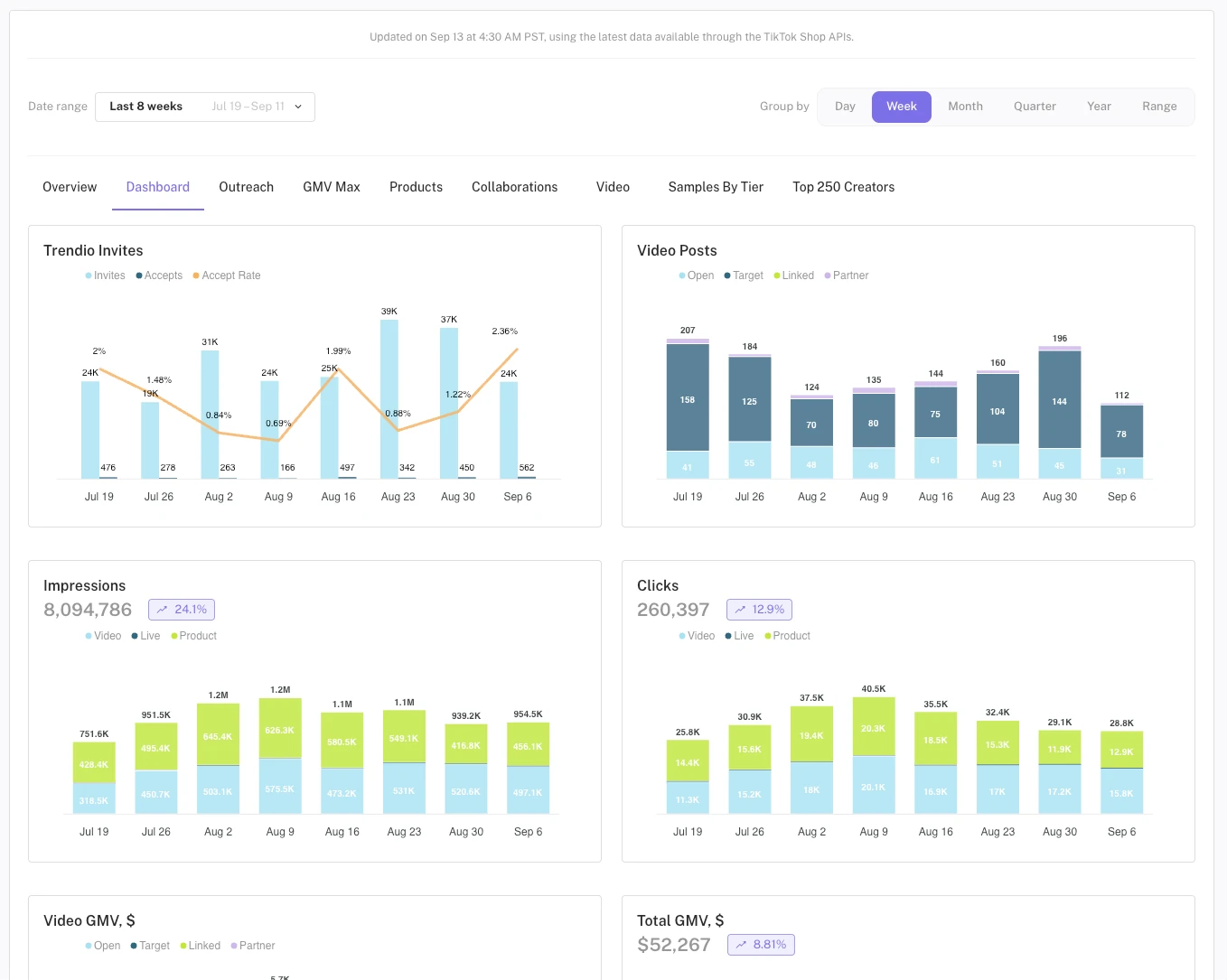Viewport: 1227px width, 980px height.
Task: Click the 39K Invites bar for Aug 23
Action: (389, 399)
